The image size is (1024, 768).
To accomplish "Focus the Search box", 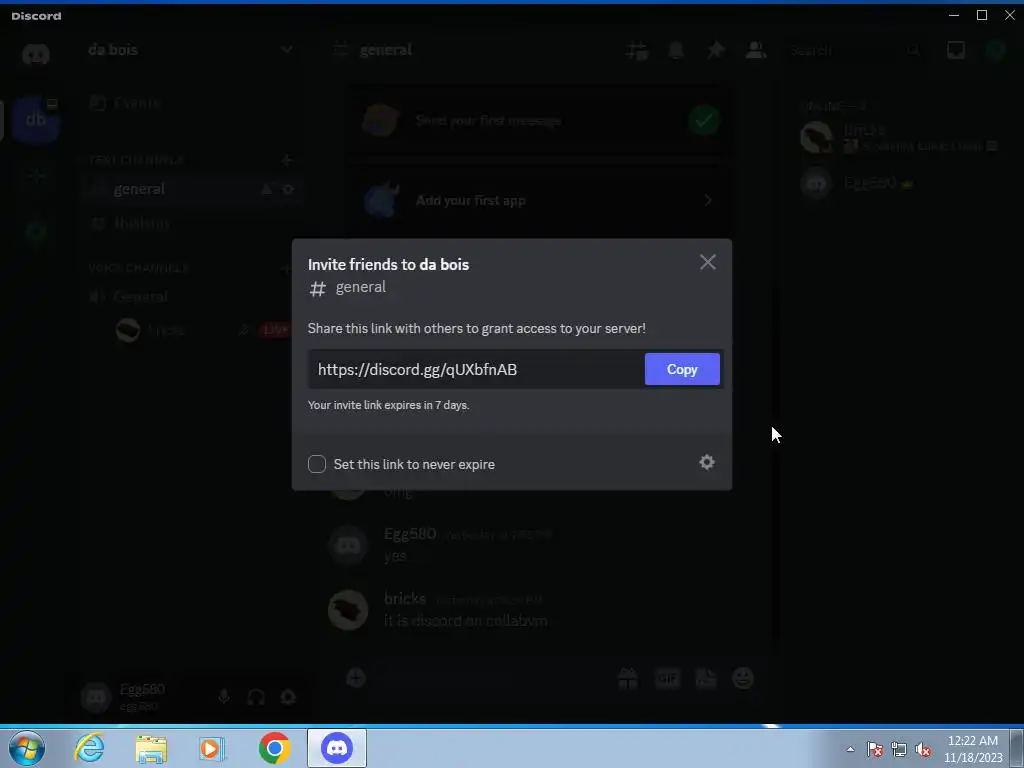I will pyautogui.click(x=856, y=50).
